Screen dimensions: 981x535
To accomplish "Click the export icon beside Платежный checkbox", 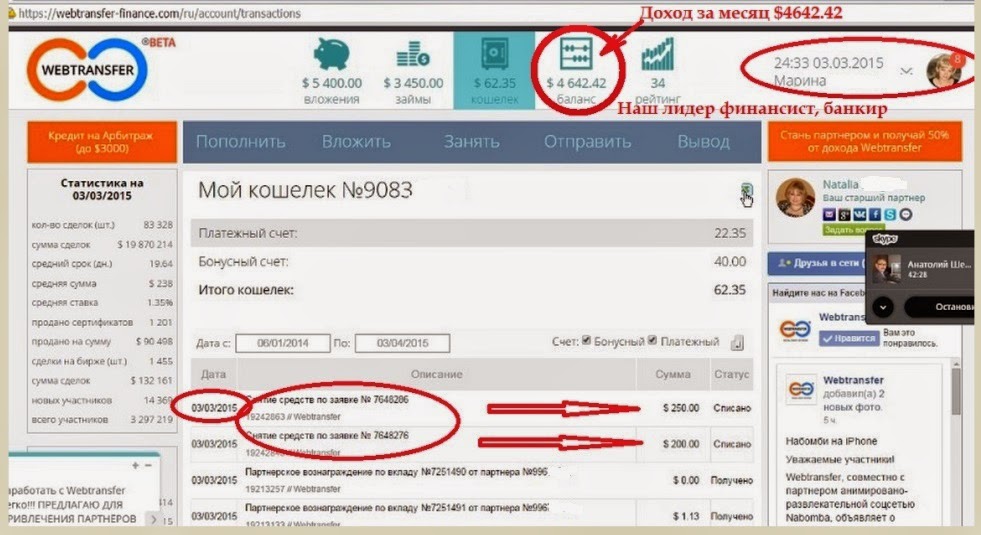I will coord(738,342).
